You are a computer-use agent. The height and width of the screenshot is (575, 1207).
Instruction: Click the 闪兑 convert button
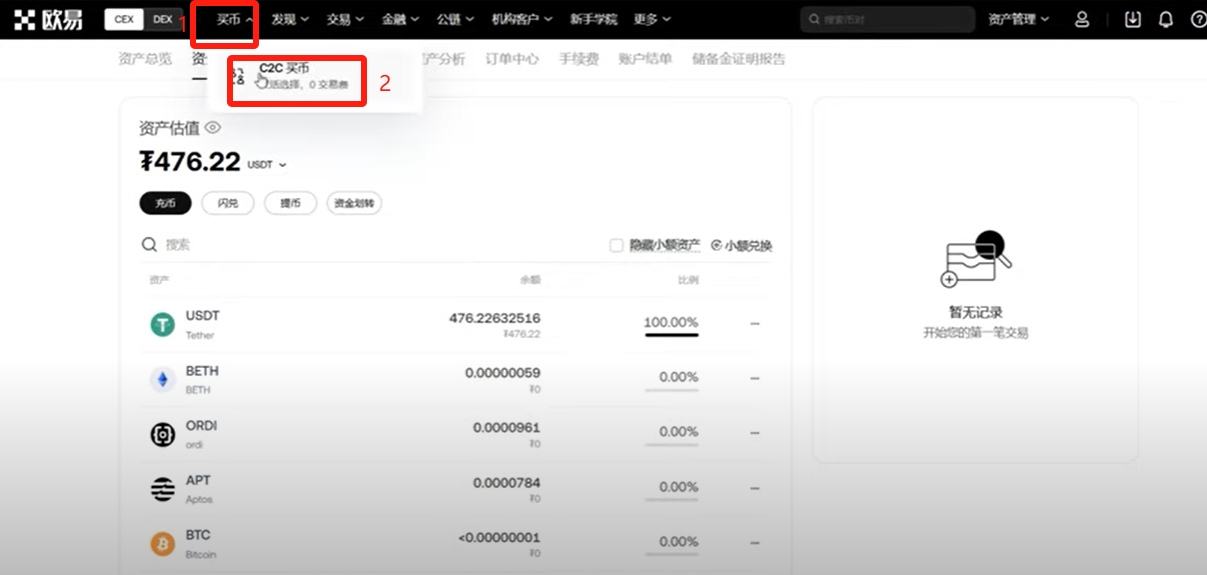pyautogui.click(x=227, y=203)
